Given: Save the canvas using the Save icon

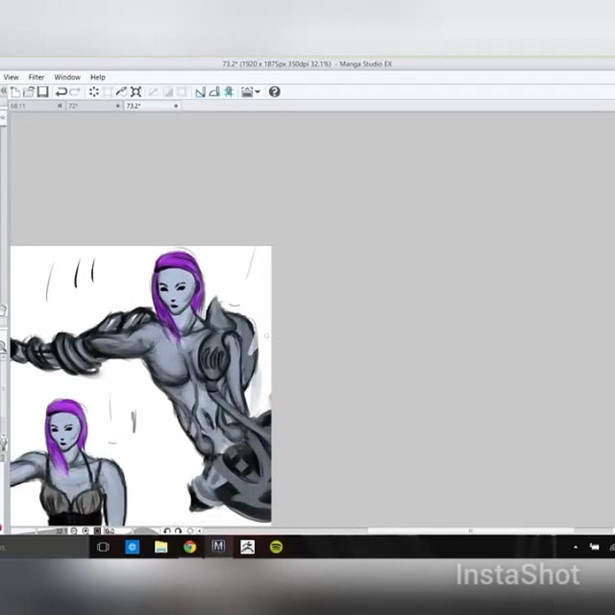Looking at the screenshot, I should (x=42, y=92).
